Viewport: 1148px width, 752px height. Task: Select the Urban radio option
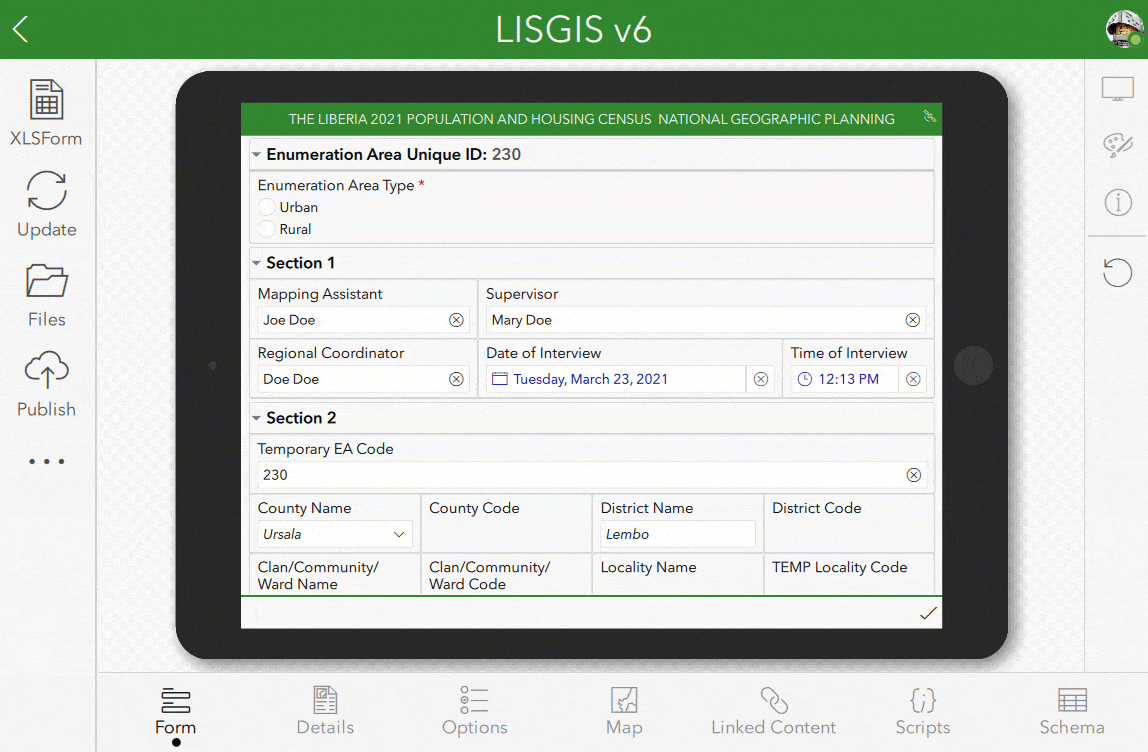pyautogui.click(x=266, y=207)
